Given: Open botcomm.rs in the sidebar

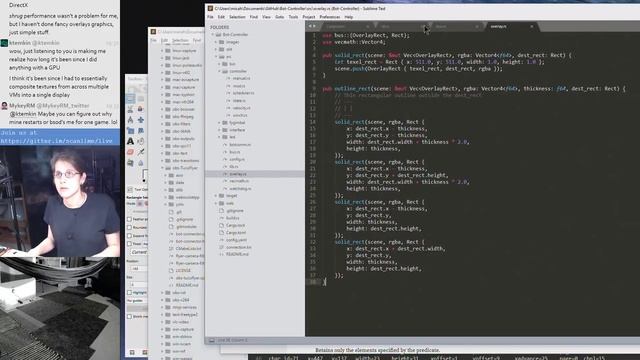Looking at the screenshot, I should pyautogui.click(x=240, y=144).
